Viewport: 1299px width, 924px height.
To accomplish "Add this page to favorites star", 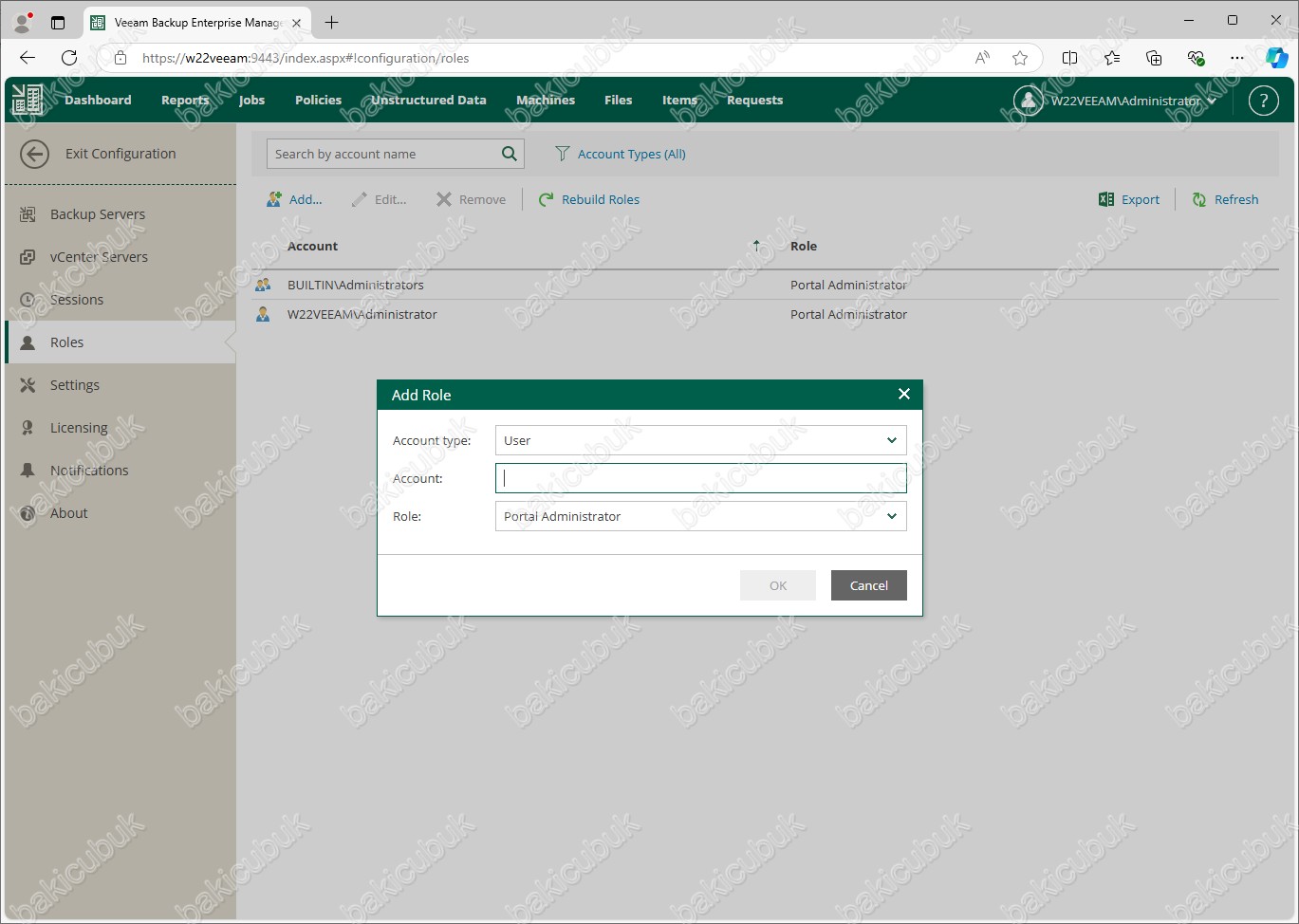I will [1020, 58].
